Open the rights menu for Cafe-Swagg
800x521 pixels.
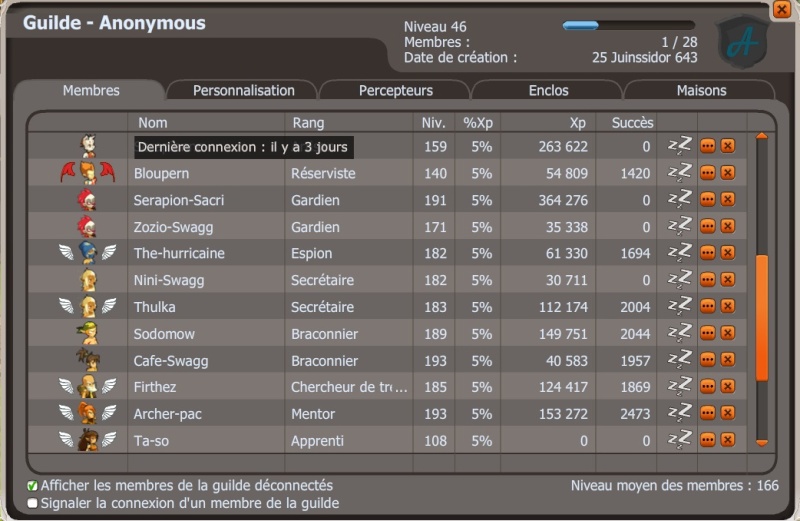pyautogui.click(x=708, y=360)
